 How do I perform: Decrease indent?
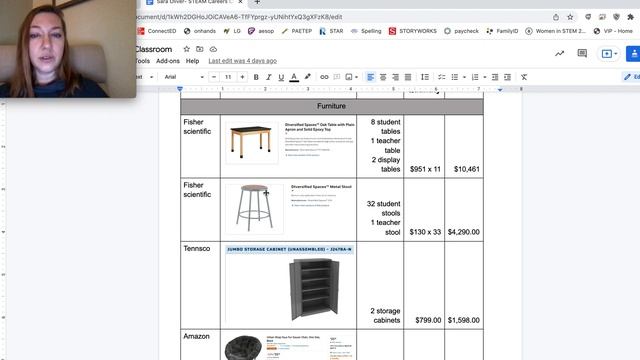(495, 77)
